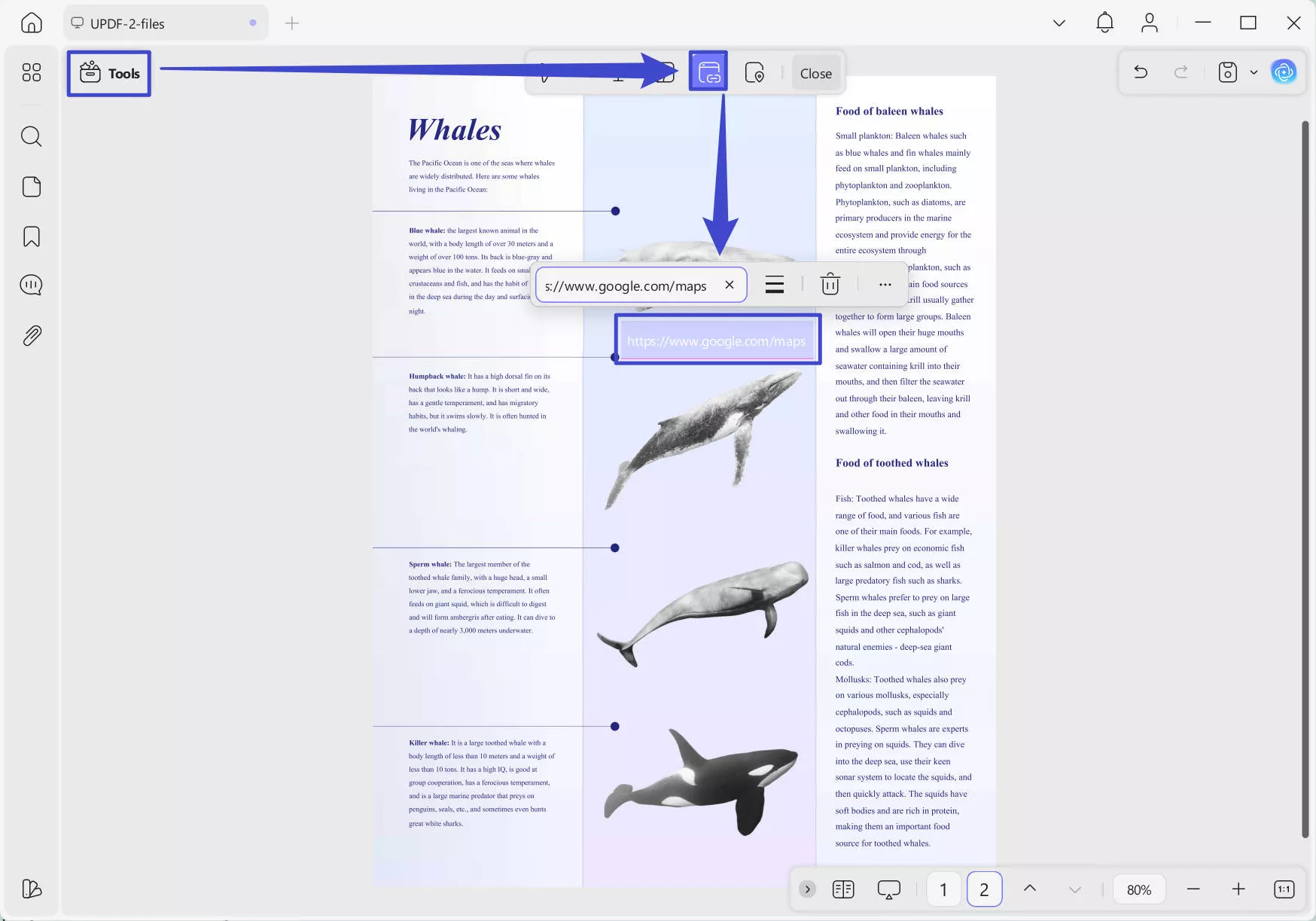Image resolution: width=1316 pixels, height=921 pixels.
Task: Go to the previous page
Action: (1029, 889)
